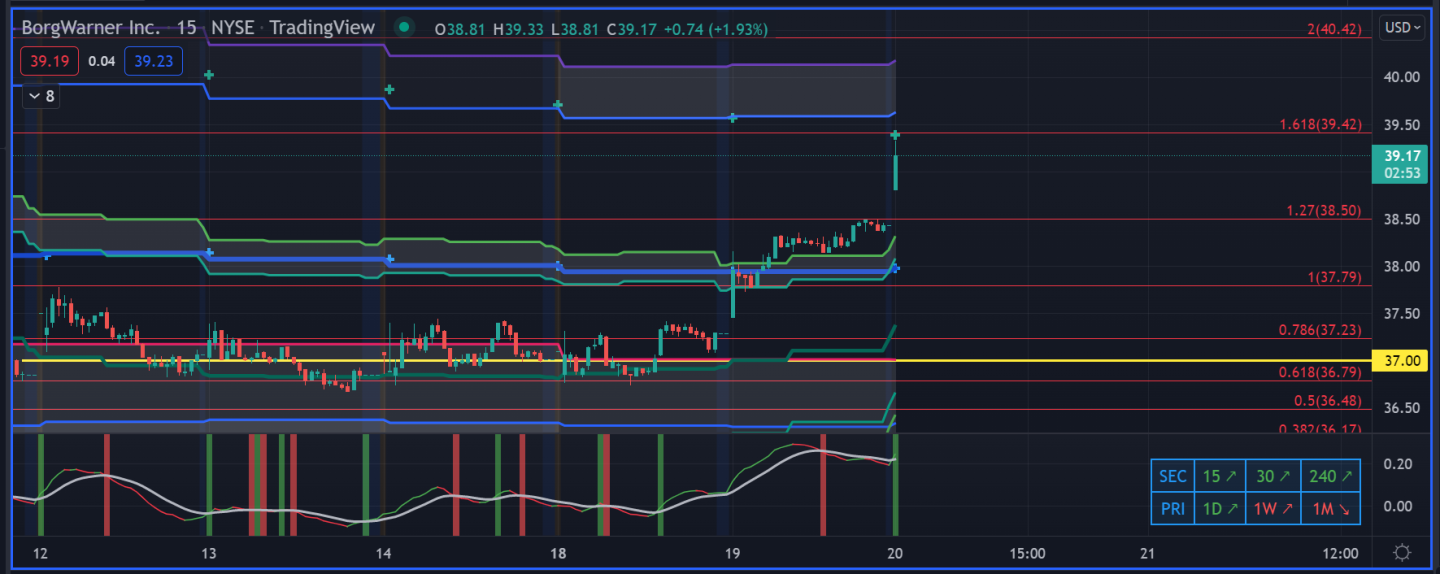The height and width of the screenshot is (574, 1440).
Task: Click the spread value 0.04
Action: [101, 61]
